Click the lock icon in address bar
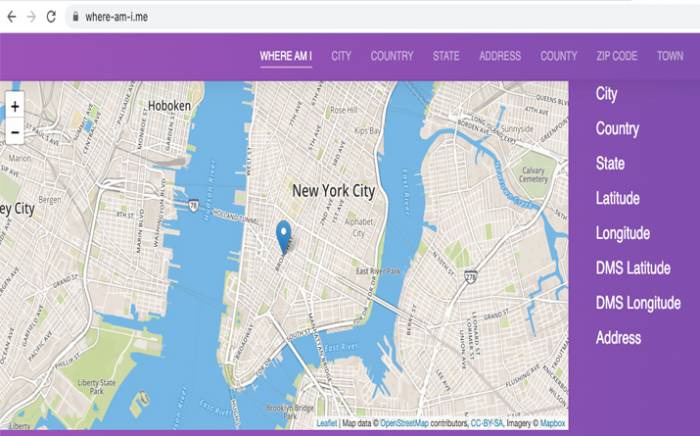 coord(75,17)
